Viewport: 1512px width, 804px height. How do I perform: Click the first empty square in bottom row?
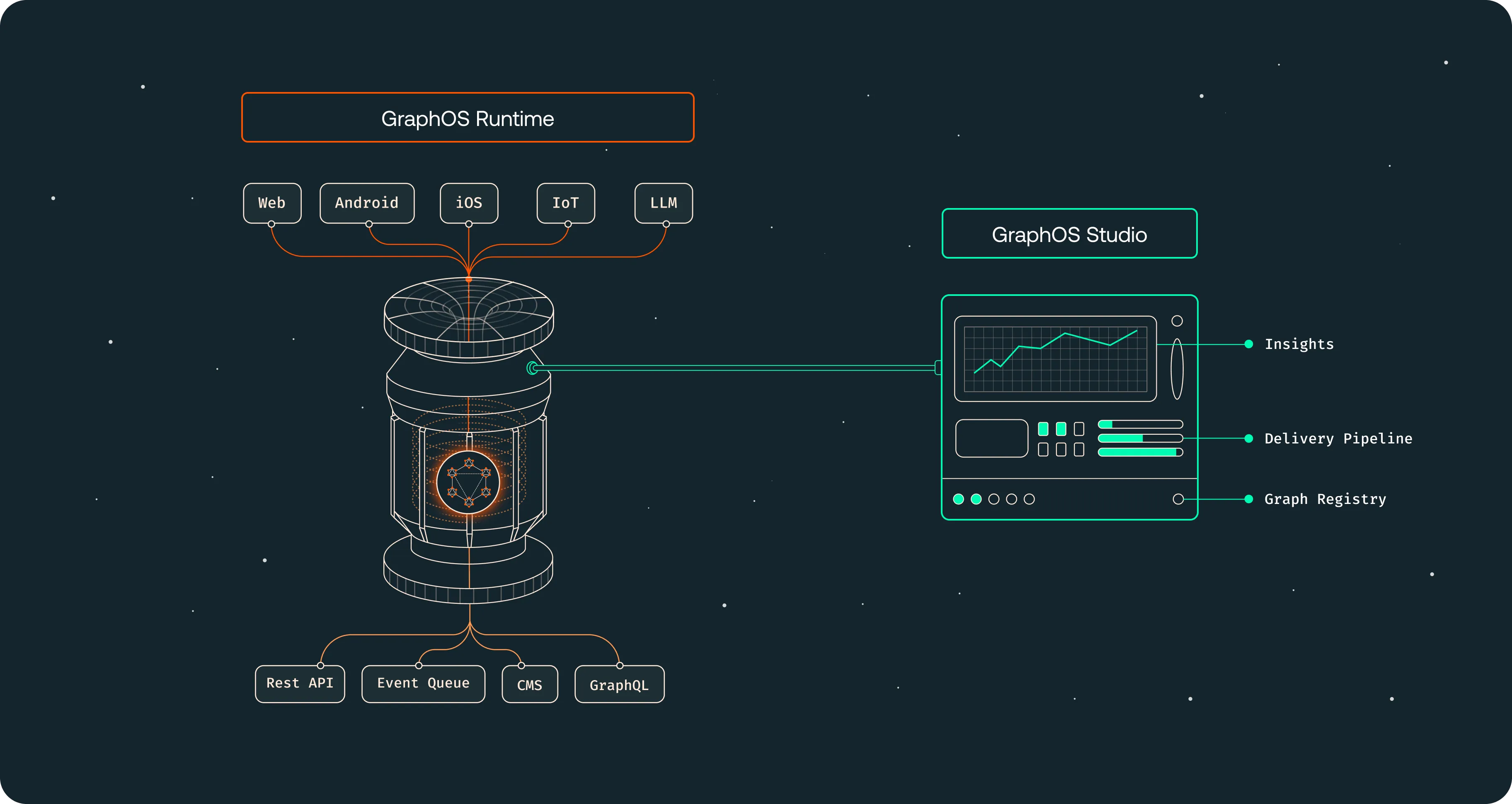(x=1043, y=450)
